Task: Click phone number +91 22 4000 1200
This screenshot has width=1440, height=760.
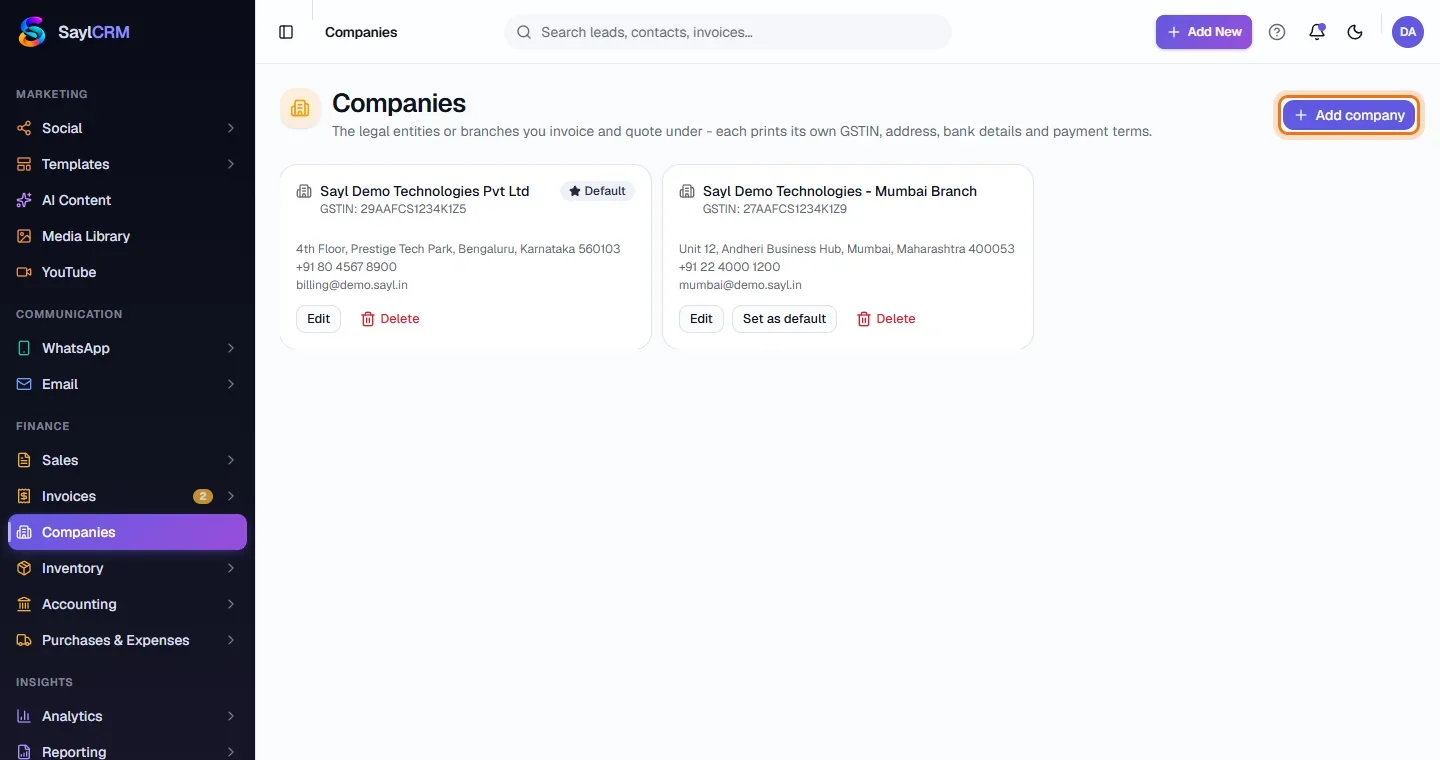Action: click(x=729, y=267)
